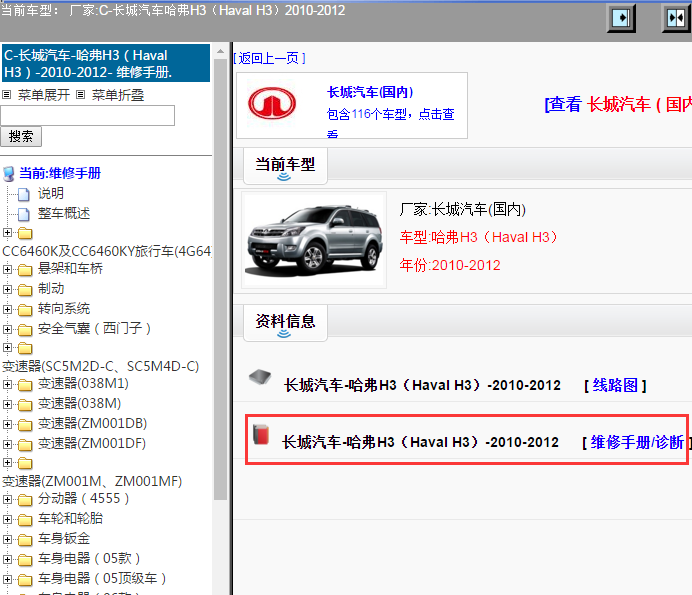Expand the 安全气囊（西门子）tree node
Screen dimensions: 692x595
tap(7, 329)
